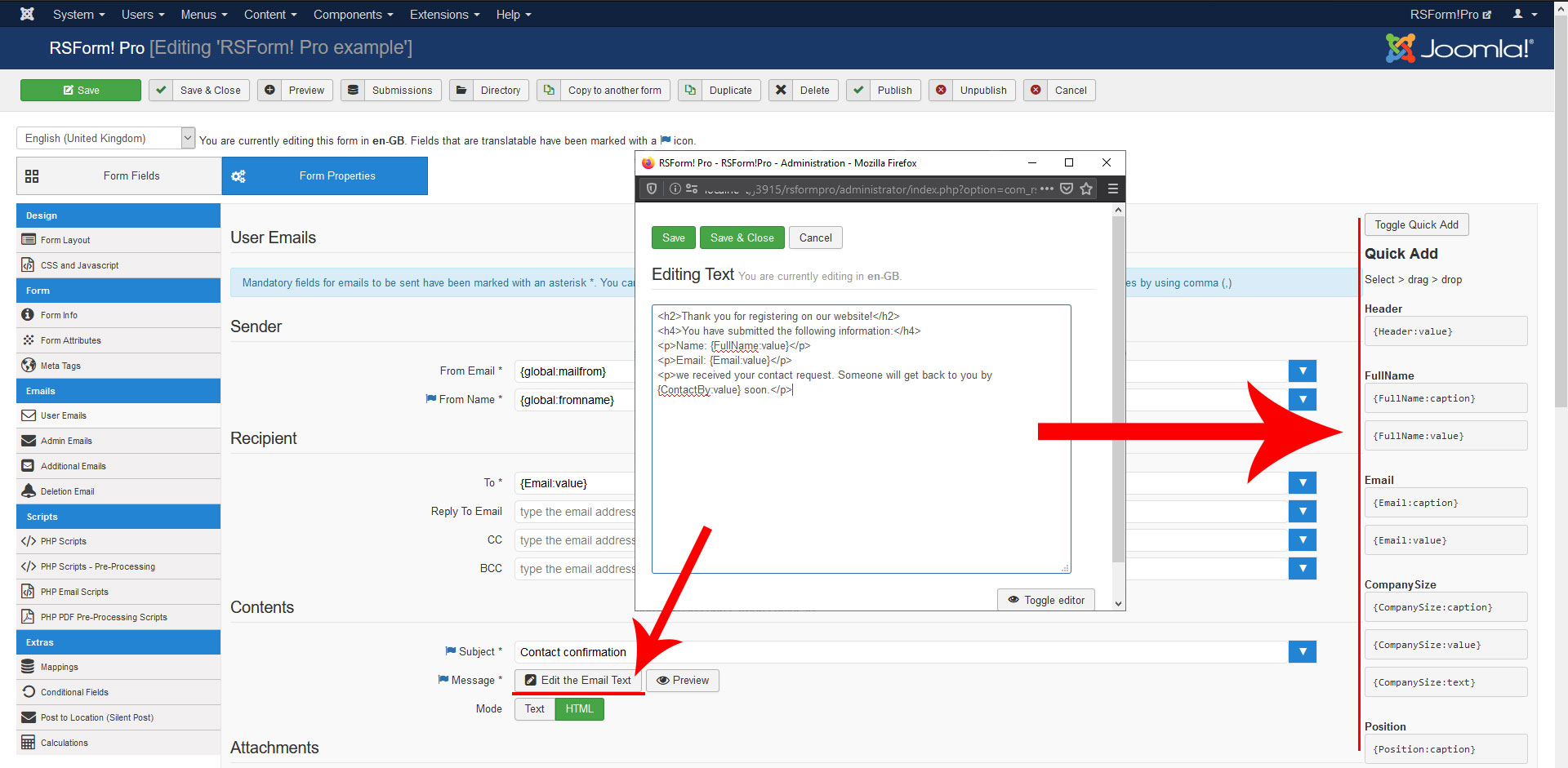Click the Duplicate icon in the toolbar
The height and width of the screenshot is (768, 1568).
tap(690, 90)
